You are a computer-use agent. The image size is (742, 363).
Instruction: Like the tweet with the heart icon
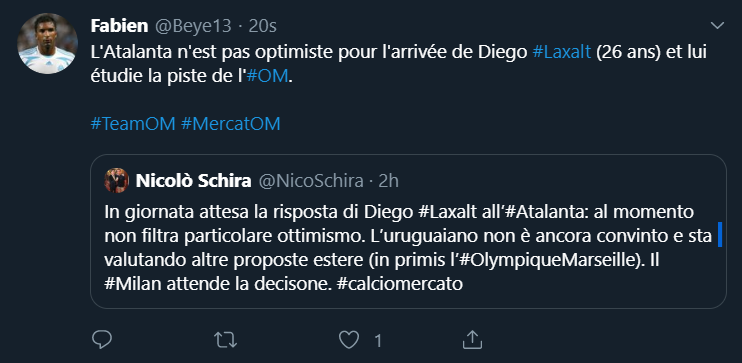coord(349,340)
